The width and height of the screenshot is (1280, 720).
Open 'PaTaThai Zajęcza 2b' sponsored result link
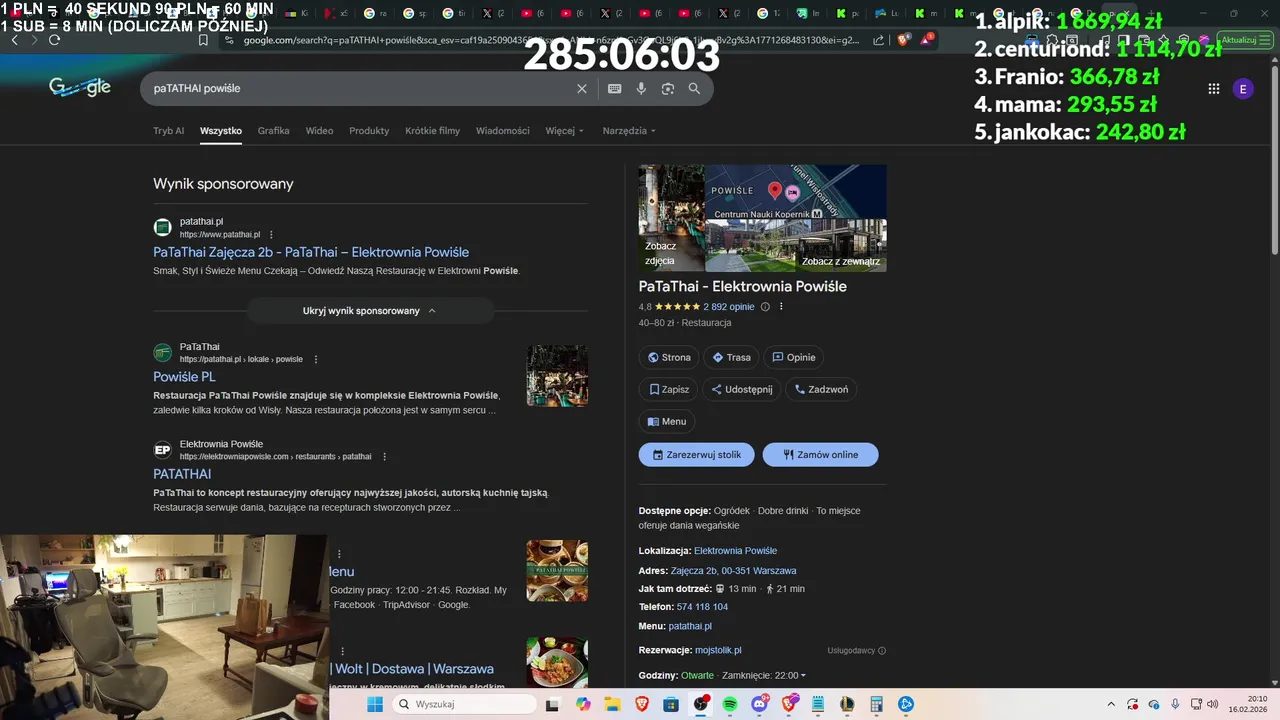[x=311, y=252]
